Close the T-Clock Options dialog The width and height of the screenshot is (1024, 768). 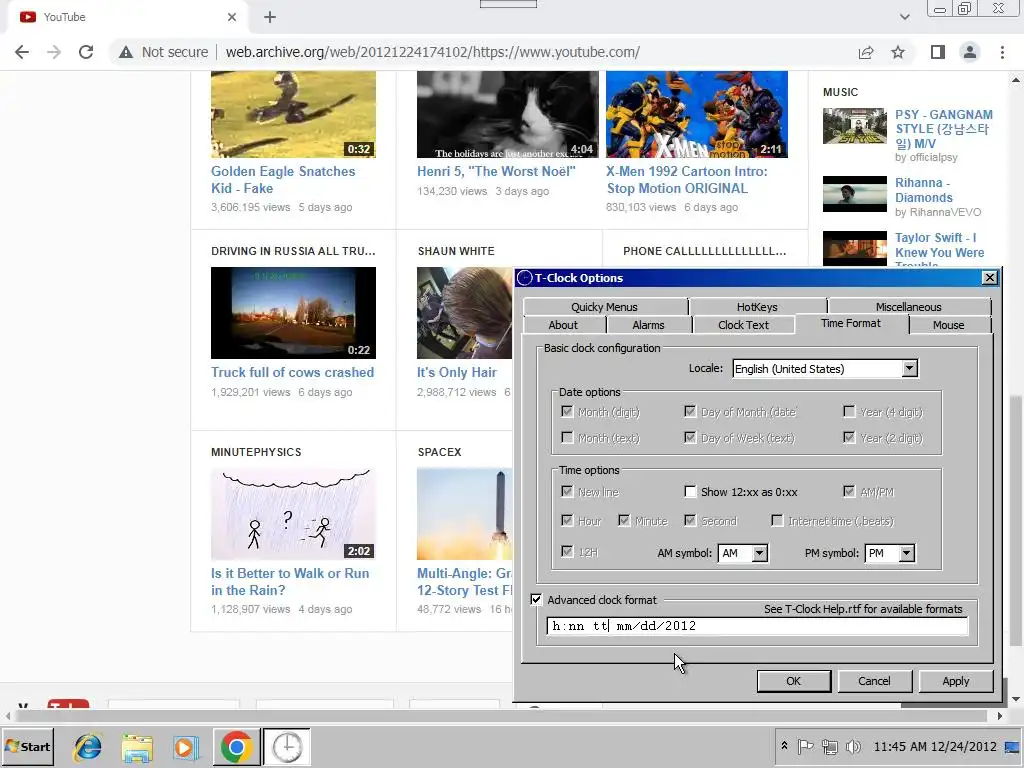coord(989,278)
